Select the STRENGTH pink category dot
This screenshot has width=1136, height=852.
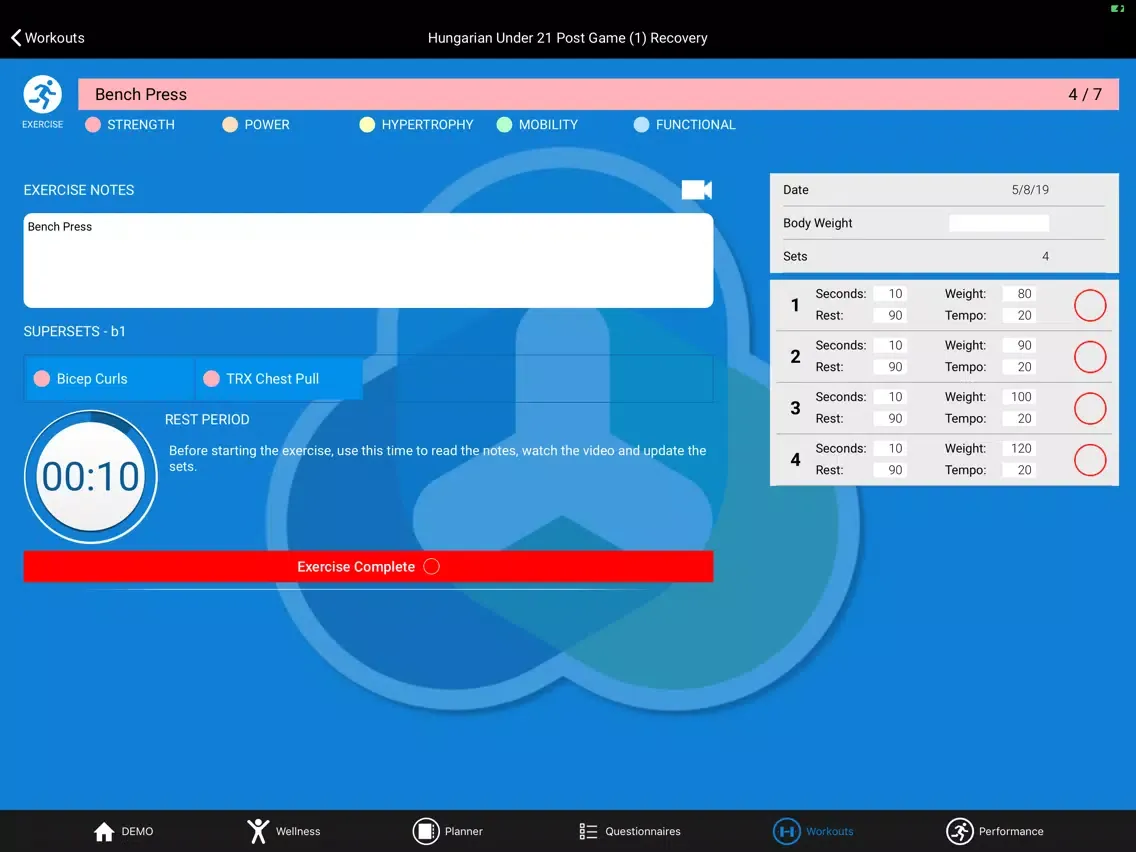pyautogui.click(x=93, y=125)
